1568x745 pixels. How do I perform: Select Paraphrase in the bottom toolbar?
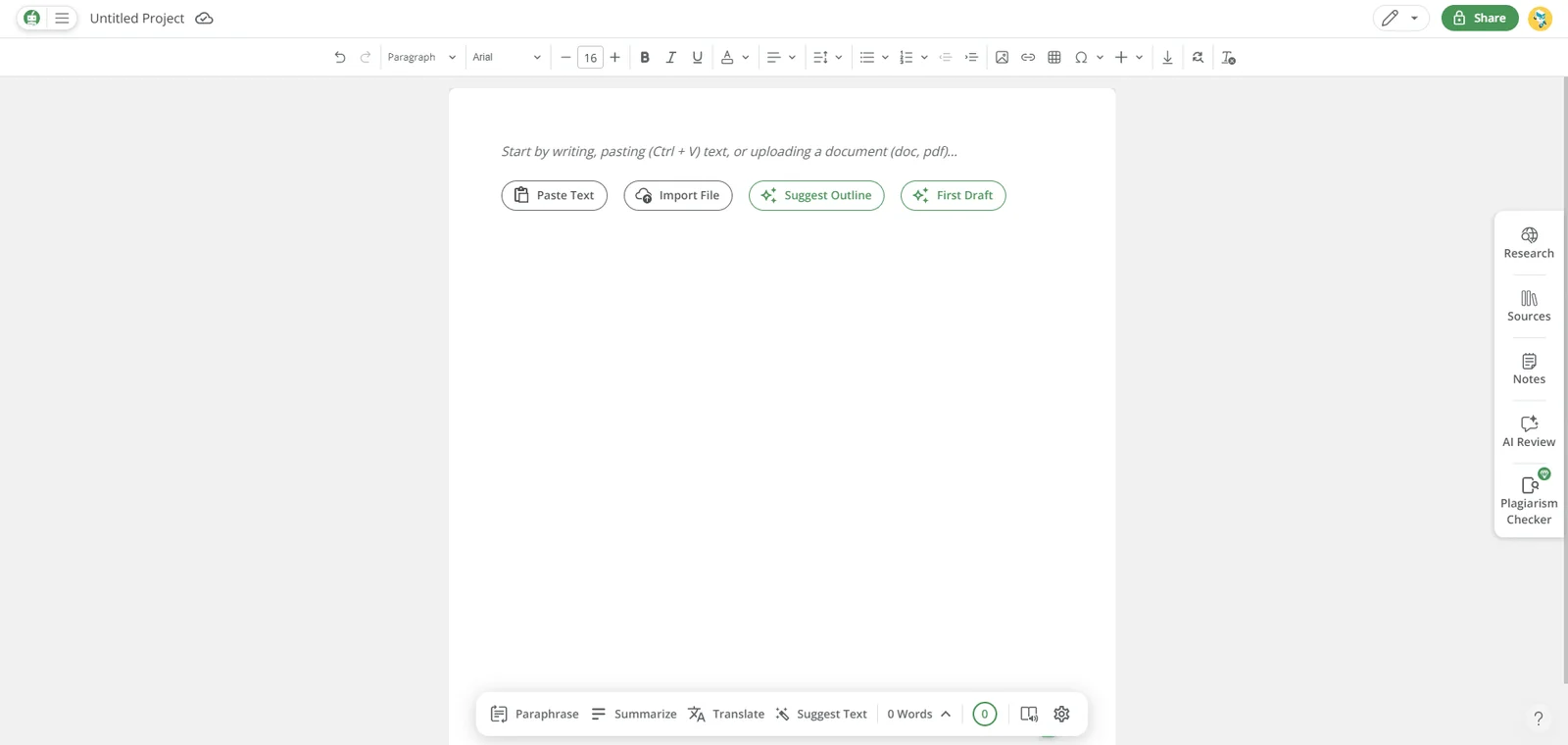pos(535,714)
